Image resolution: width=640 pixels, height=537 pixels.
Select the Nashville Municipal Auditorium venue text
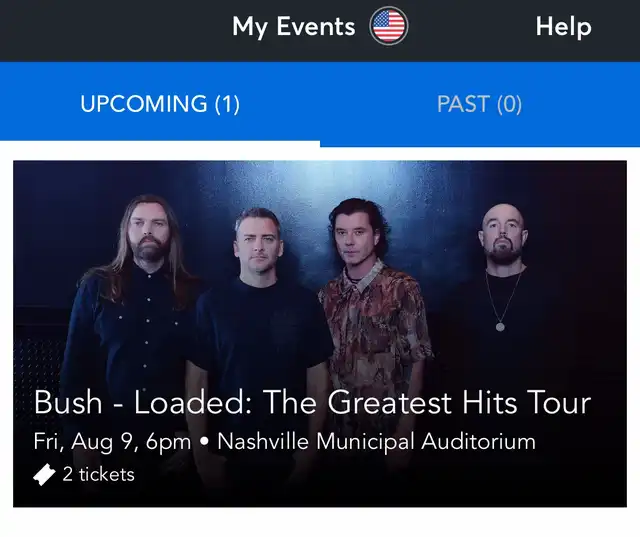(376, 442)
